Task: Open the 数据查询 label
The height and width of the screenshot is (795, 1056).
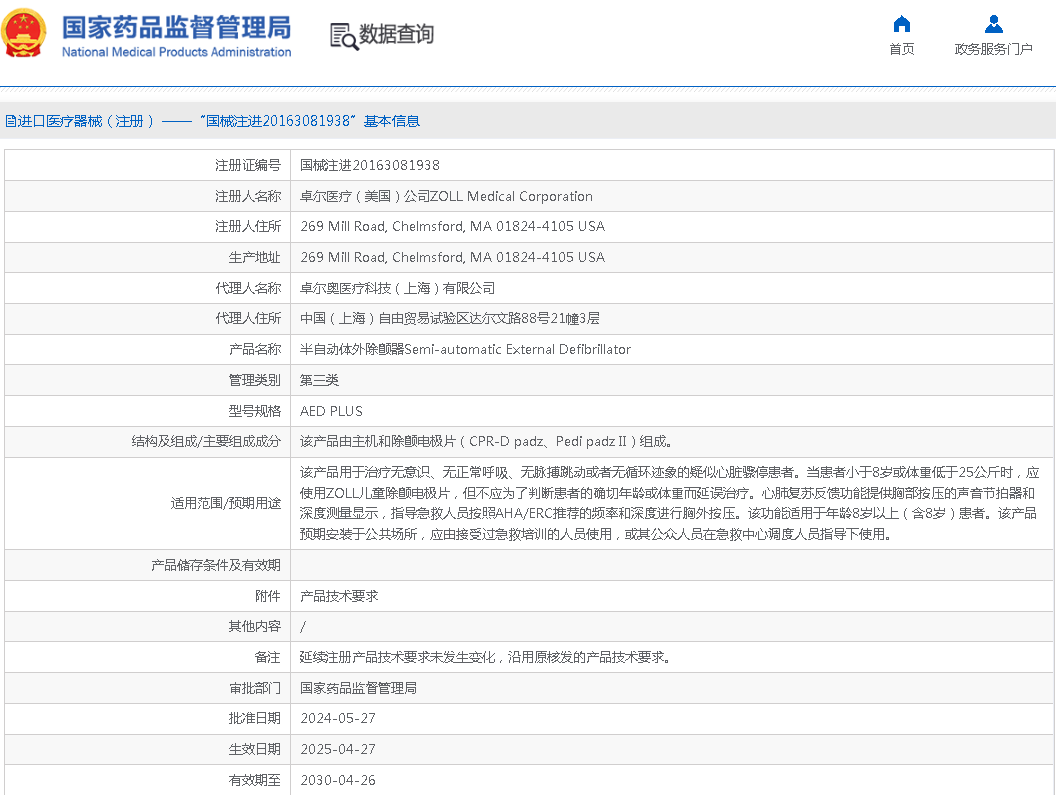Action: (397, 35)
